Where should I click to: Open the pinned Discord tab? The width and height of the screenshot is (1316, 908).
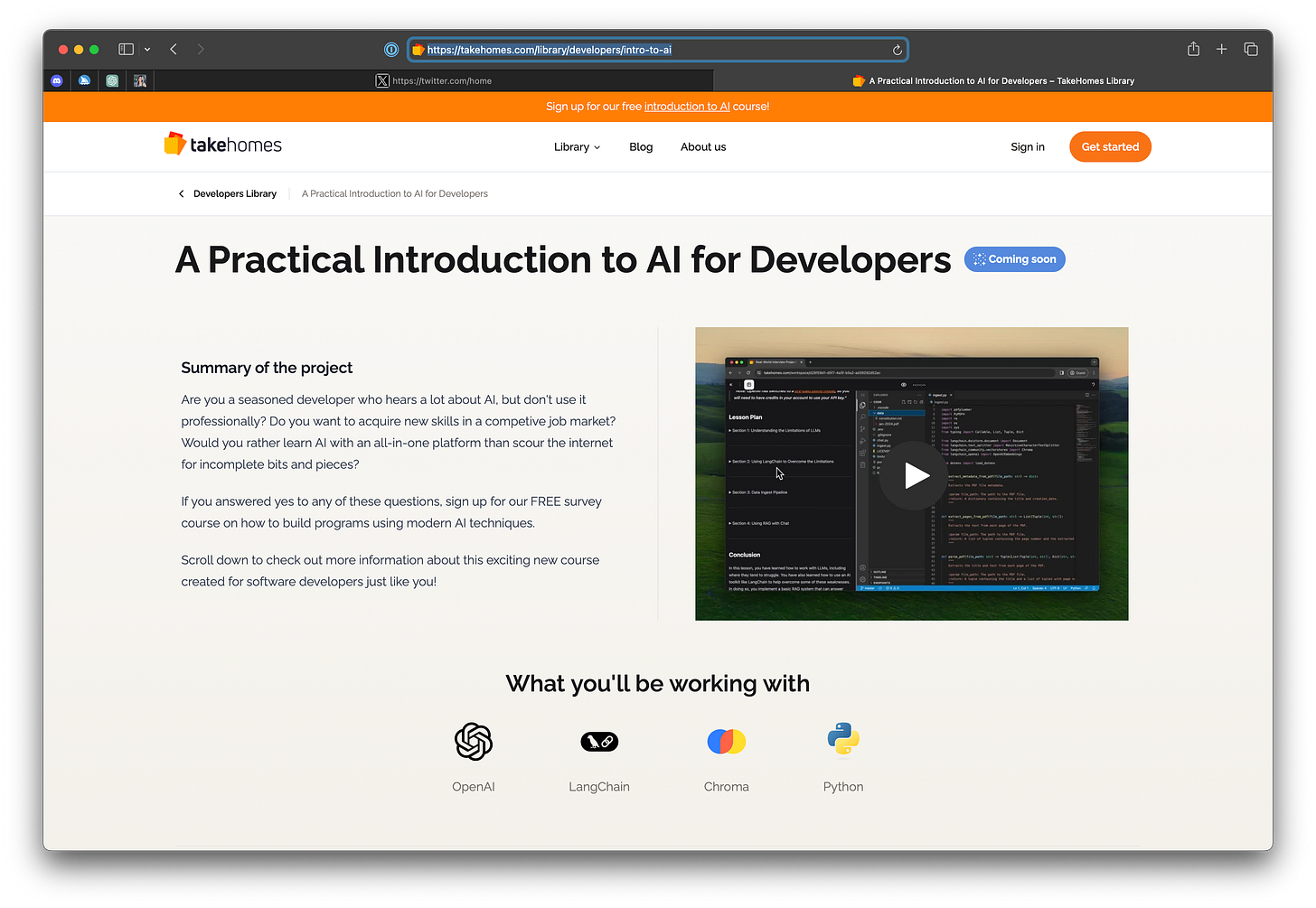pyautogui.click(x=57, y=80)
